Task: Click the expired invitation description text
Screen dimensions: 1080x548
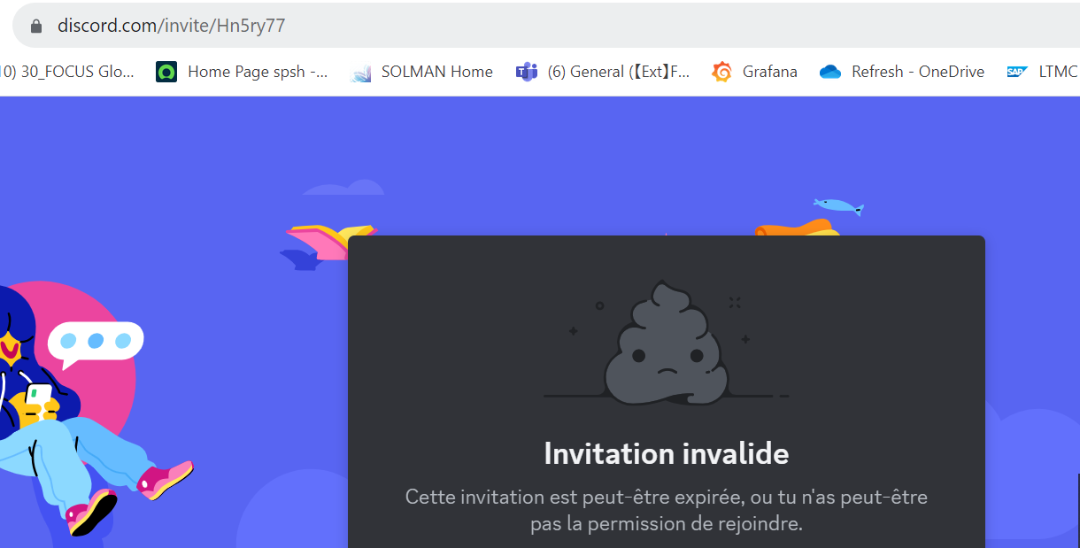Action: (x=666, y=510)
